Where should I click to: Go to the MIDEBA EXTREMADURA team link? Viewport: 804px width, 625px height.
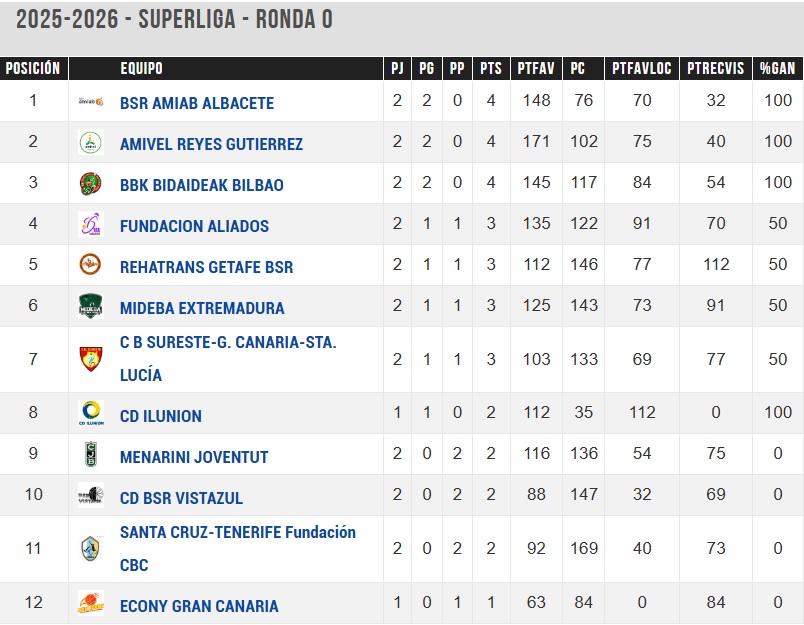pos(202,308)
